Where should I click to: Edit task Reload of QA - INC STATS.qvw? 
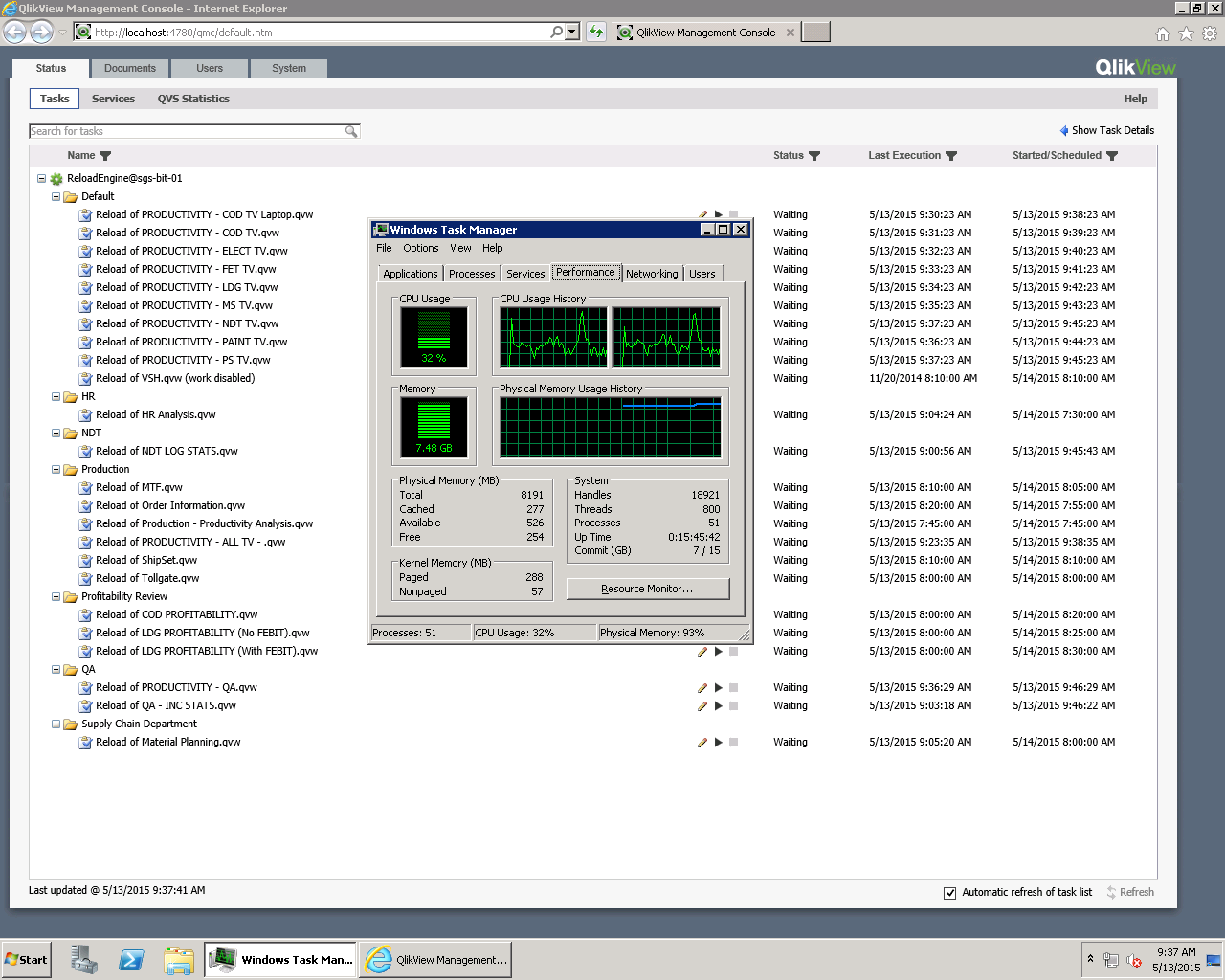pos(702,705)
